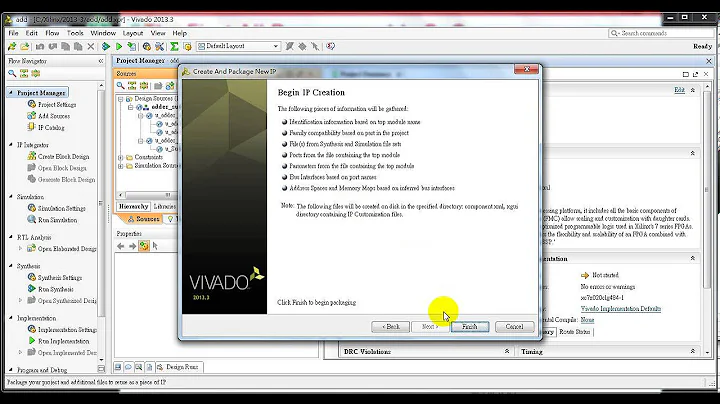Click Vivado Implementation Defaults link
This screenshot has height=404, width=720.
pyautogui.click(x=620, y=309)
